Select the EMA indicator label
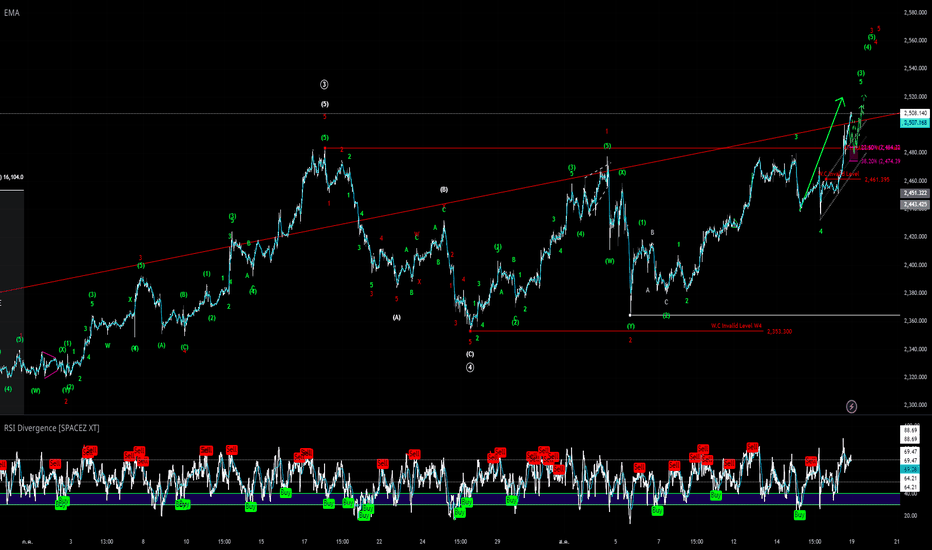 pos(11,12)
